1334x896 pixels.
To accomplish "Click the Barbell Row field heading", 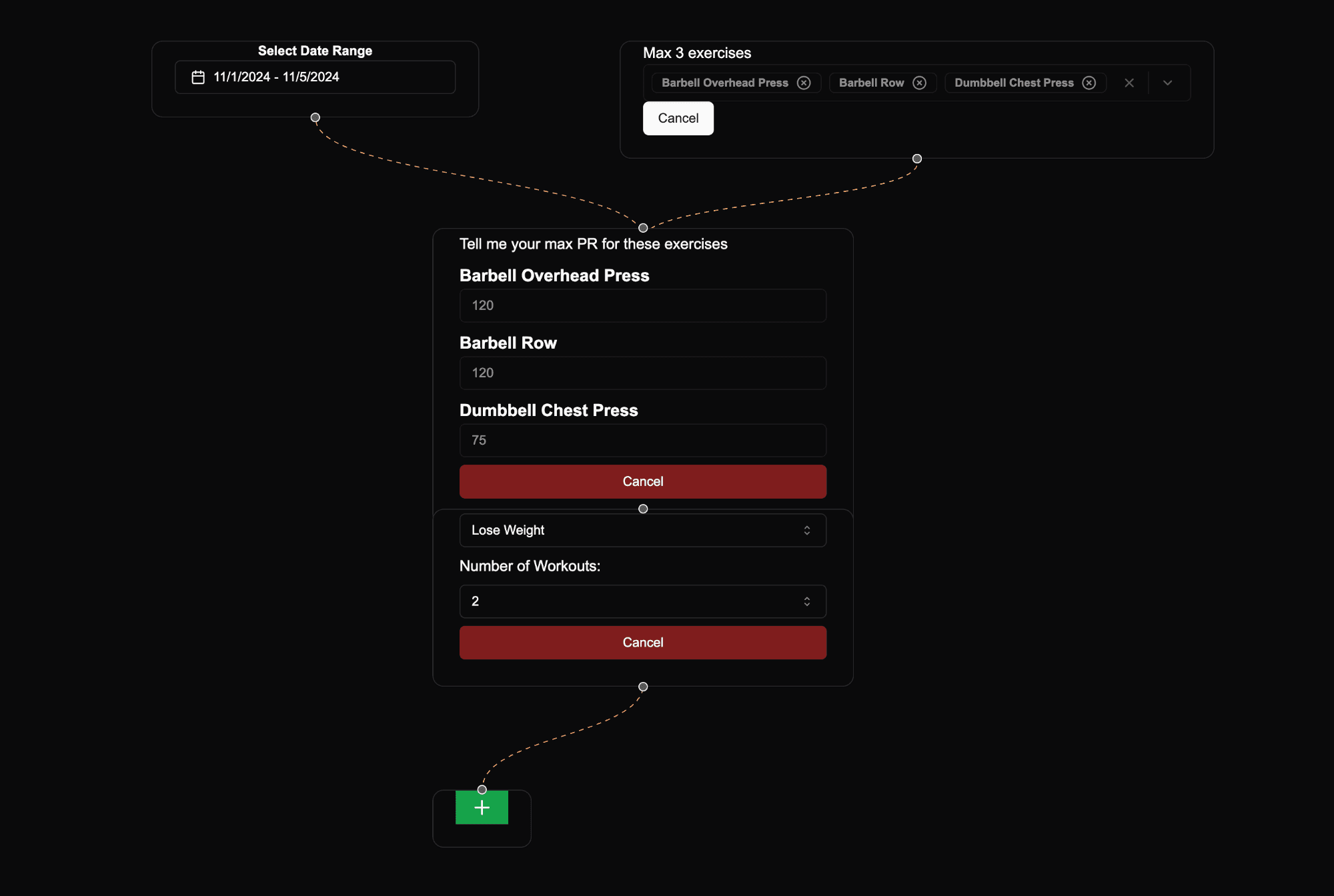I will 508,343.
